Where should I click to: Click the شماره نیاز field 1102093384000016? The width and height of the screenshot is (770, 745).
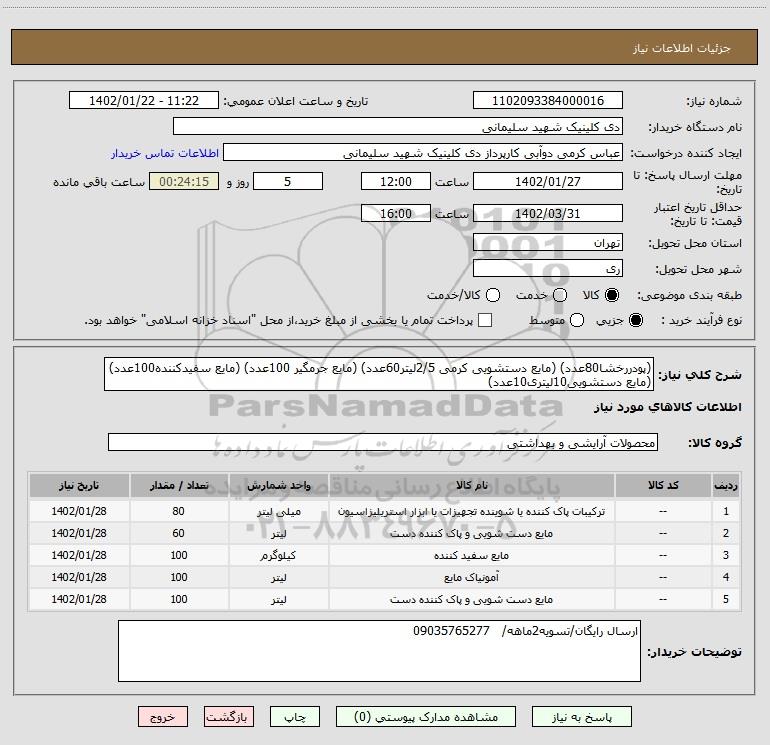click(x=548, y=100)
